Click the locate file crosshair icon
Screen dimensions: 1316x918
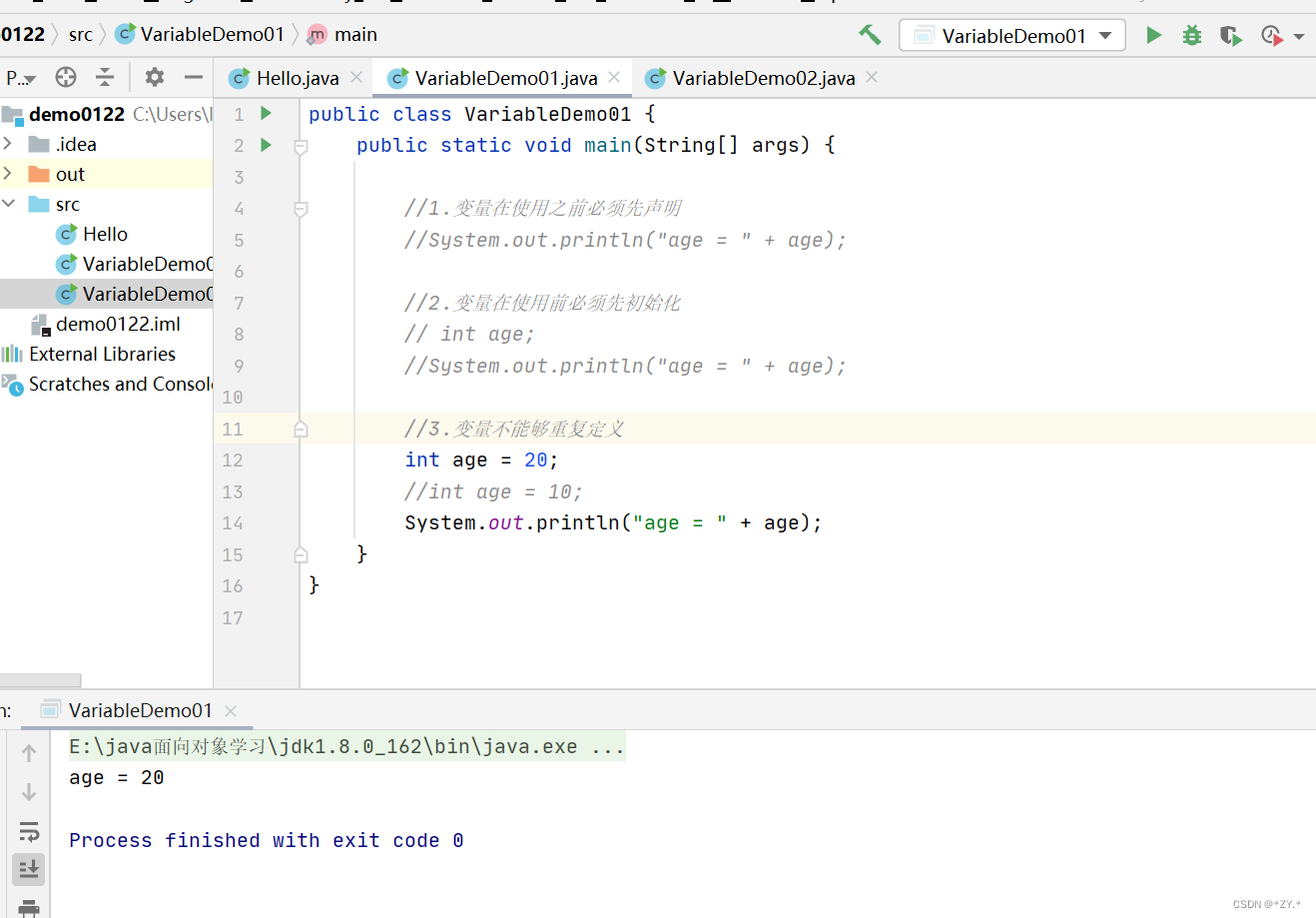tap(66, 77)
